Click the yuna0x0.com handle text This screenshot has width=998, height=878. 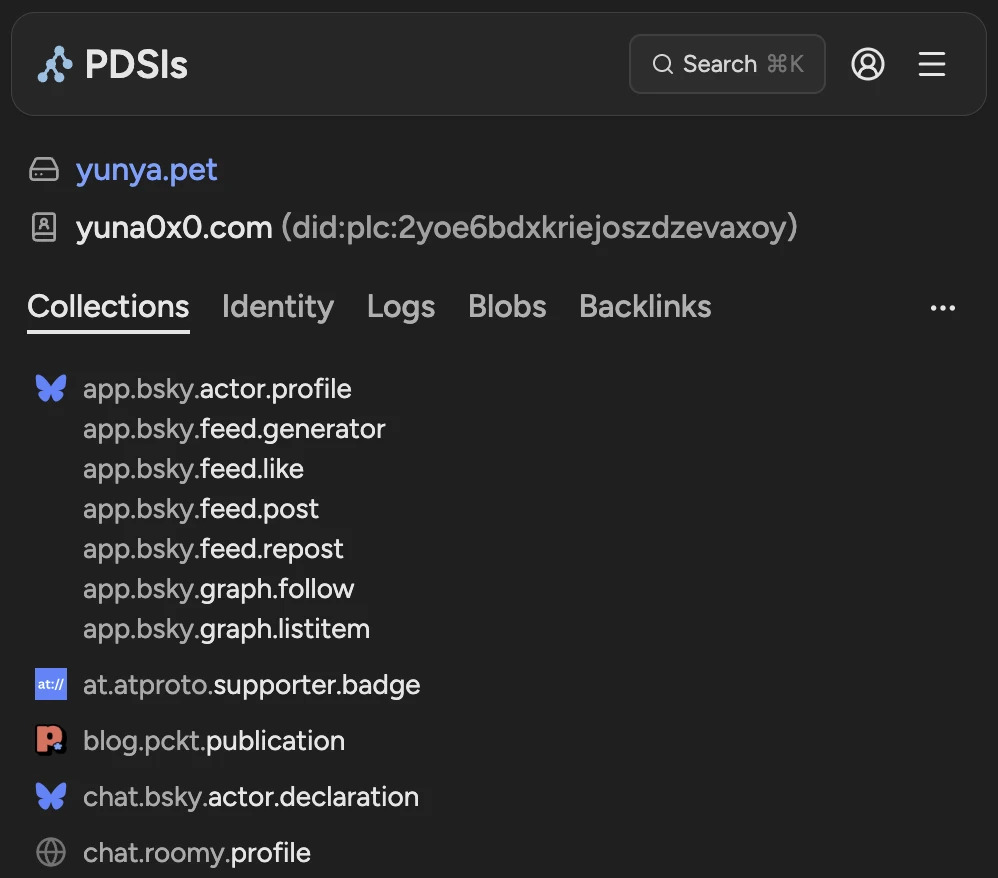pos(174,228)
